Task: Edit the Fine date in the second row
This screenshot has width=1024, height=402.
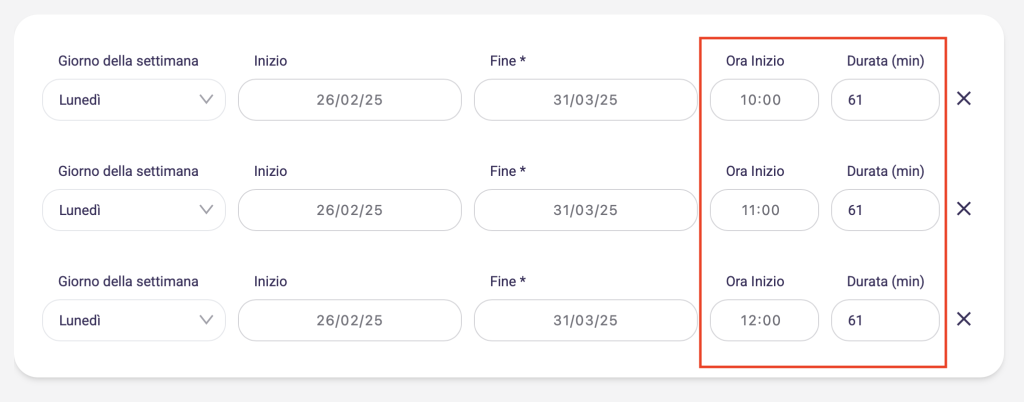Action: point(585,210)
